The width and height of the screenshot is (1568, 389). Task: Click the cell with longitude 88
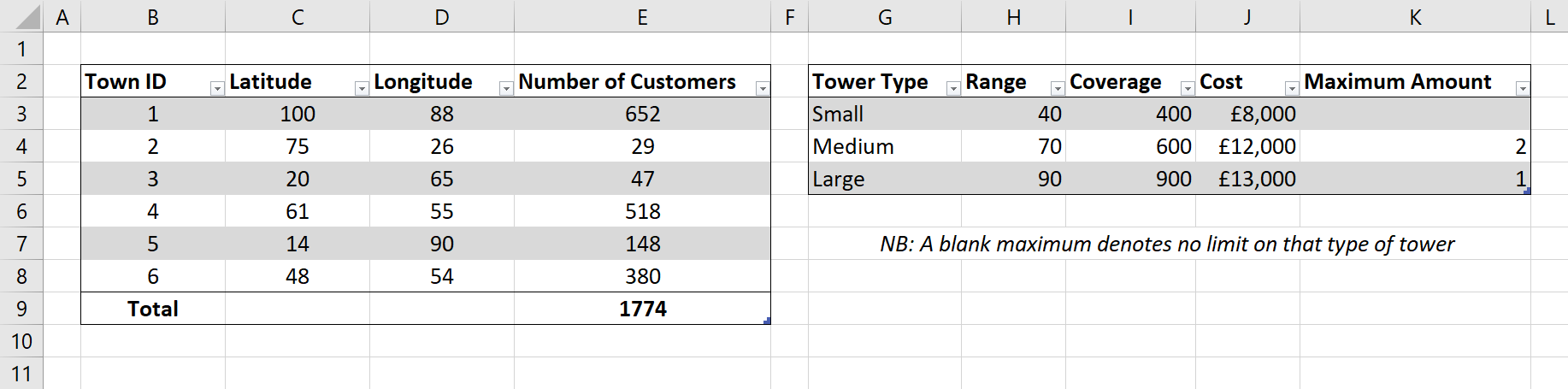pos(442,114)
